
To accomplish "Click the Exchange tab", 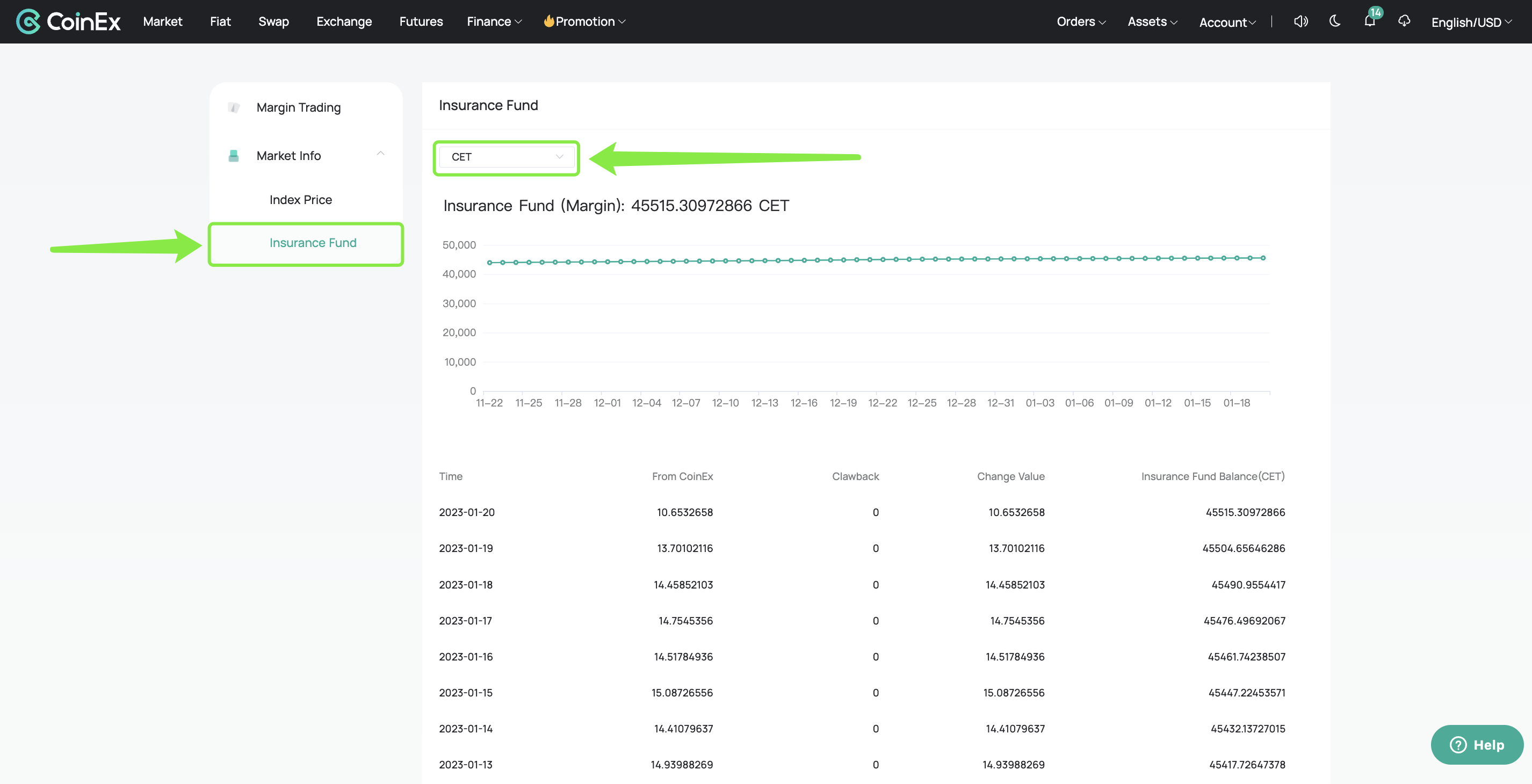I will [344, 21].
